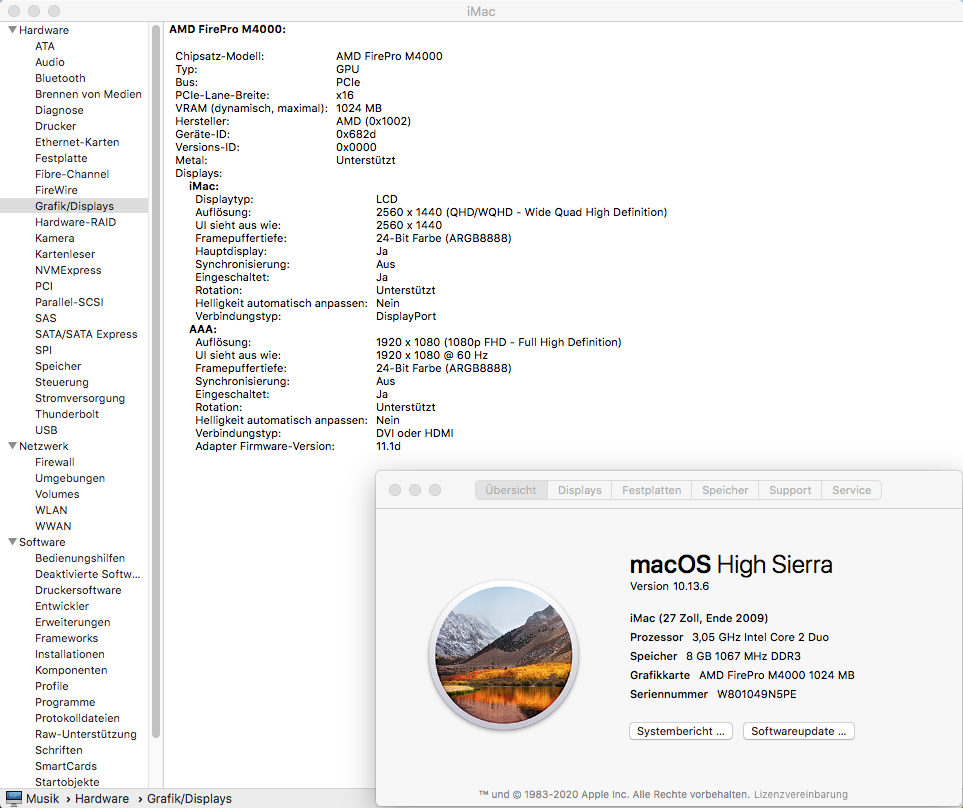Select Schriften entry
Screen dimensions: 963x808
(x=58, y=749)
